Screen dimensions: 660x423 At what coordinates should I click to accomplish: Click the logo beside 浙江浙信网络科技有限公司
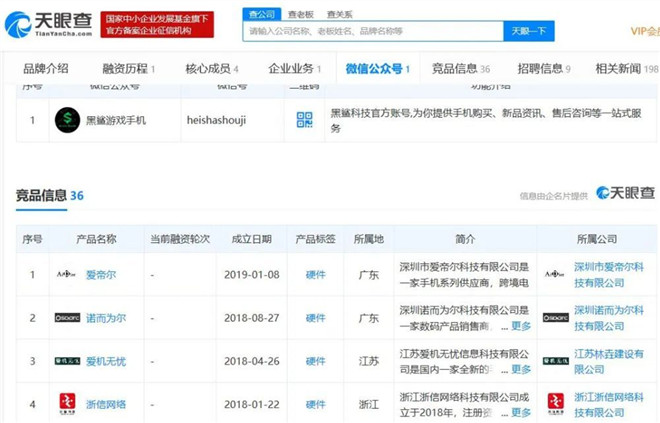pyautogui.click(x=556, y=404)
